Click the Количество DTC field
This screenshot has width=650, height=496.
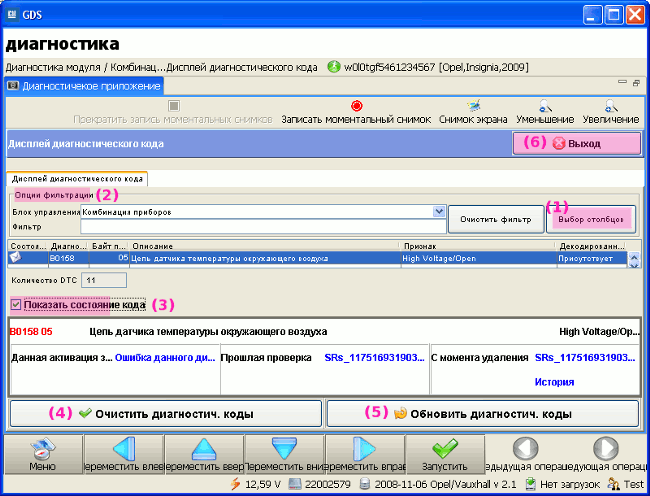pos(104,280)
